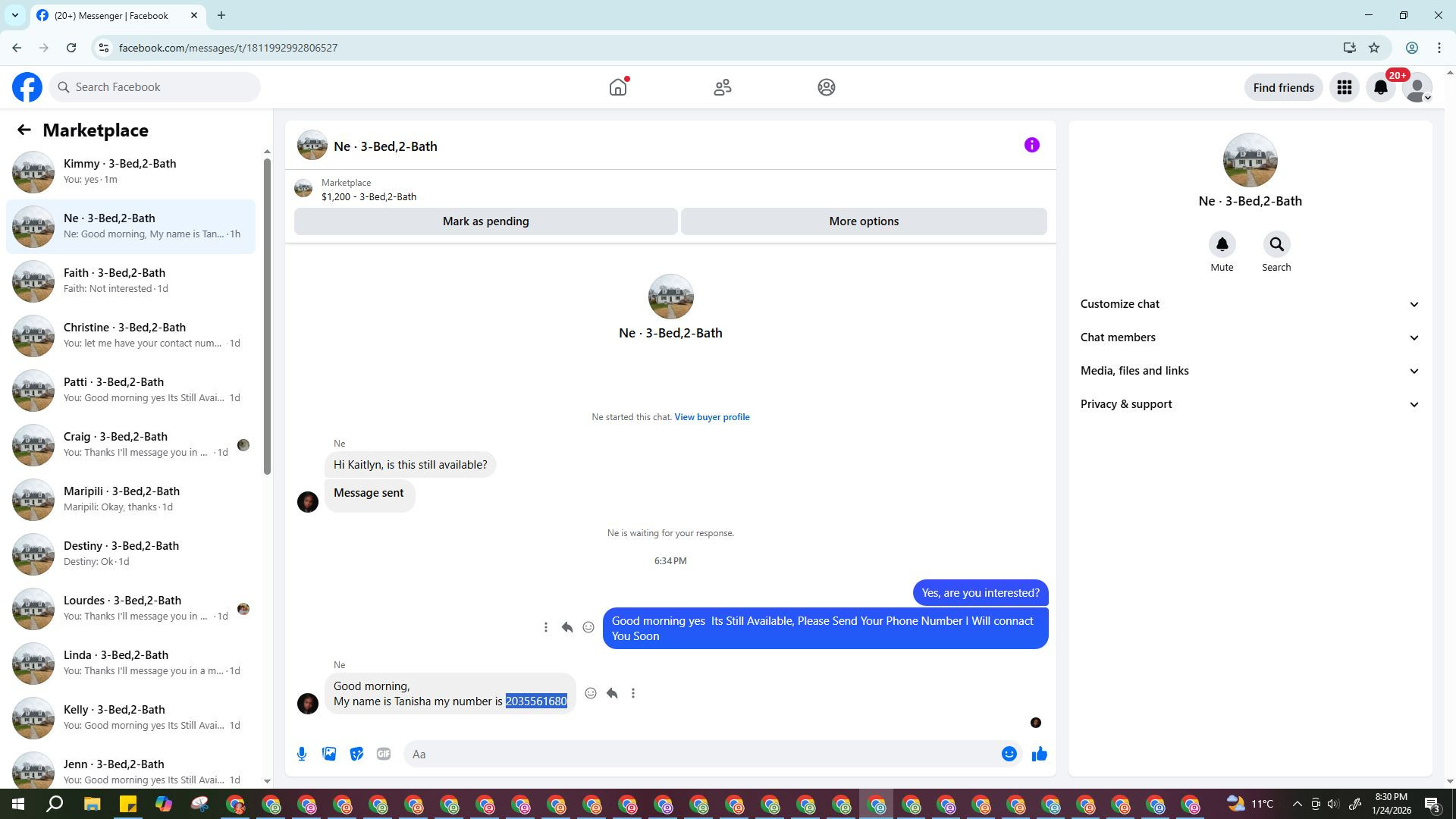This screenshot has width=1456, height=819.
Task: Click the purple conversation information icon
Action: (x=1031, y=145)
